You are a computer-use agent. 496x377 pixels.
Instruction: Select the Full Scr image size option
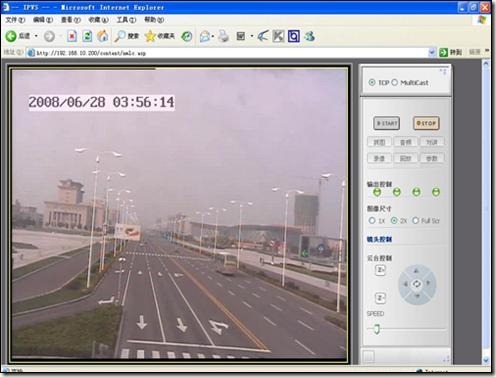[415, 220]
